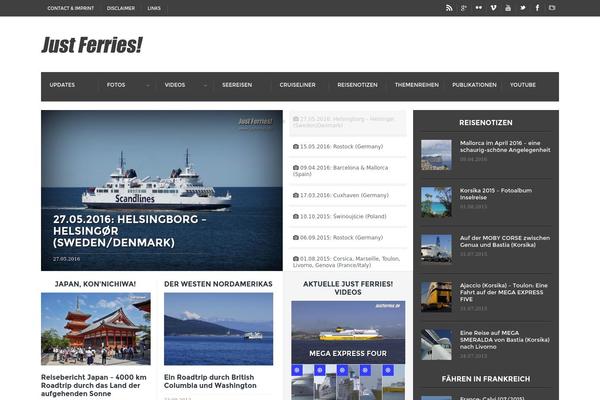Open the MEGA EXPRESS FOUR video thumbnail
Image resolution: width=600 pixels, height=400 pixels.
(348, 332)
